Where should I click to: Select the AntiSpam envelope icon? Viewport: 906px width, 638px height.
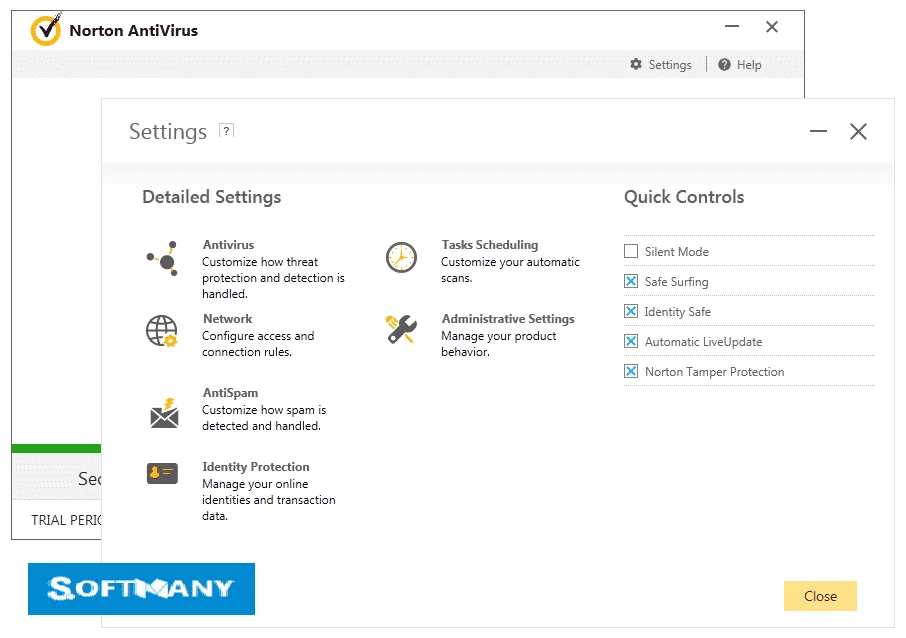pos(163,411)
